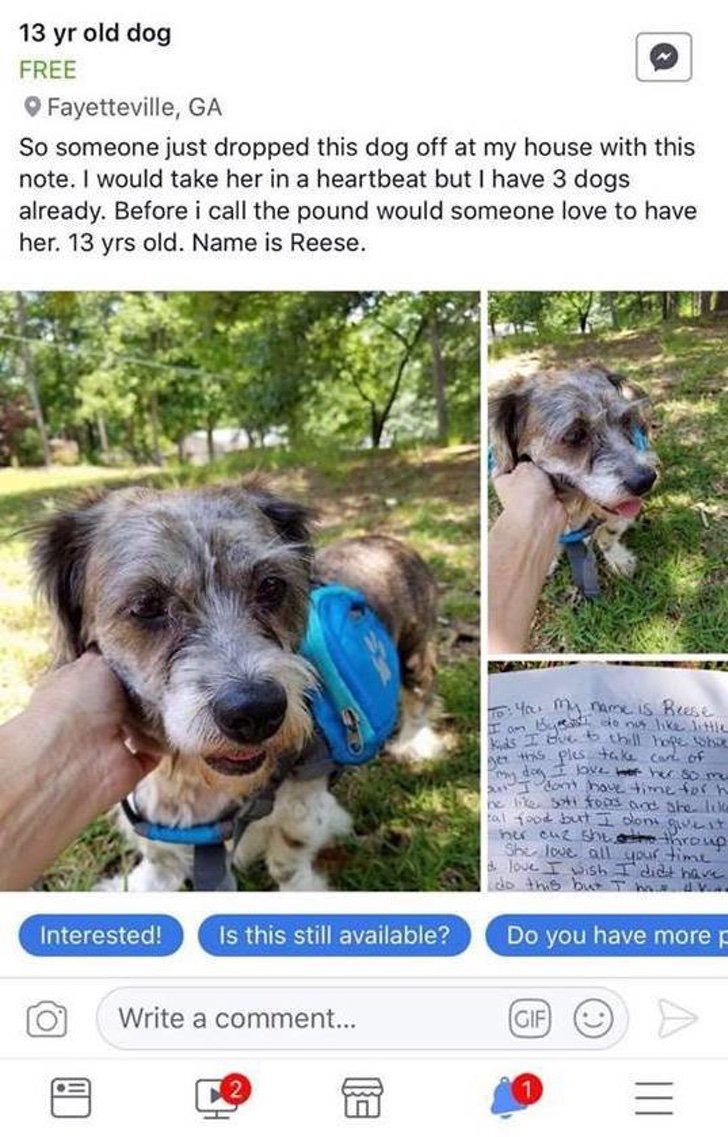Tap "Is this still available?" quick reply
This screenshot has height=1137, width=728.
334,935
